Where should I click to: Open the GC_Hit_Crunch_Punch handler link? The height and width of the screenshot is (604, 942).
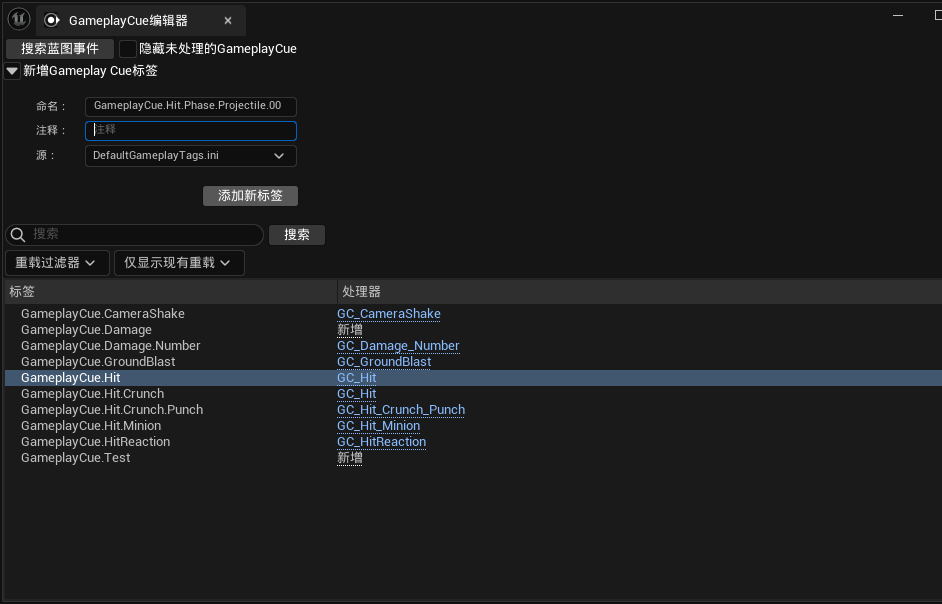coord(401,410)
